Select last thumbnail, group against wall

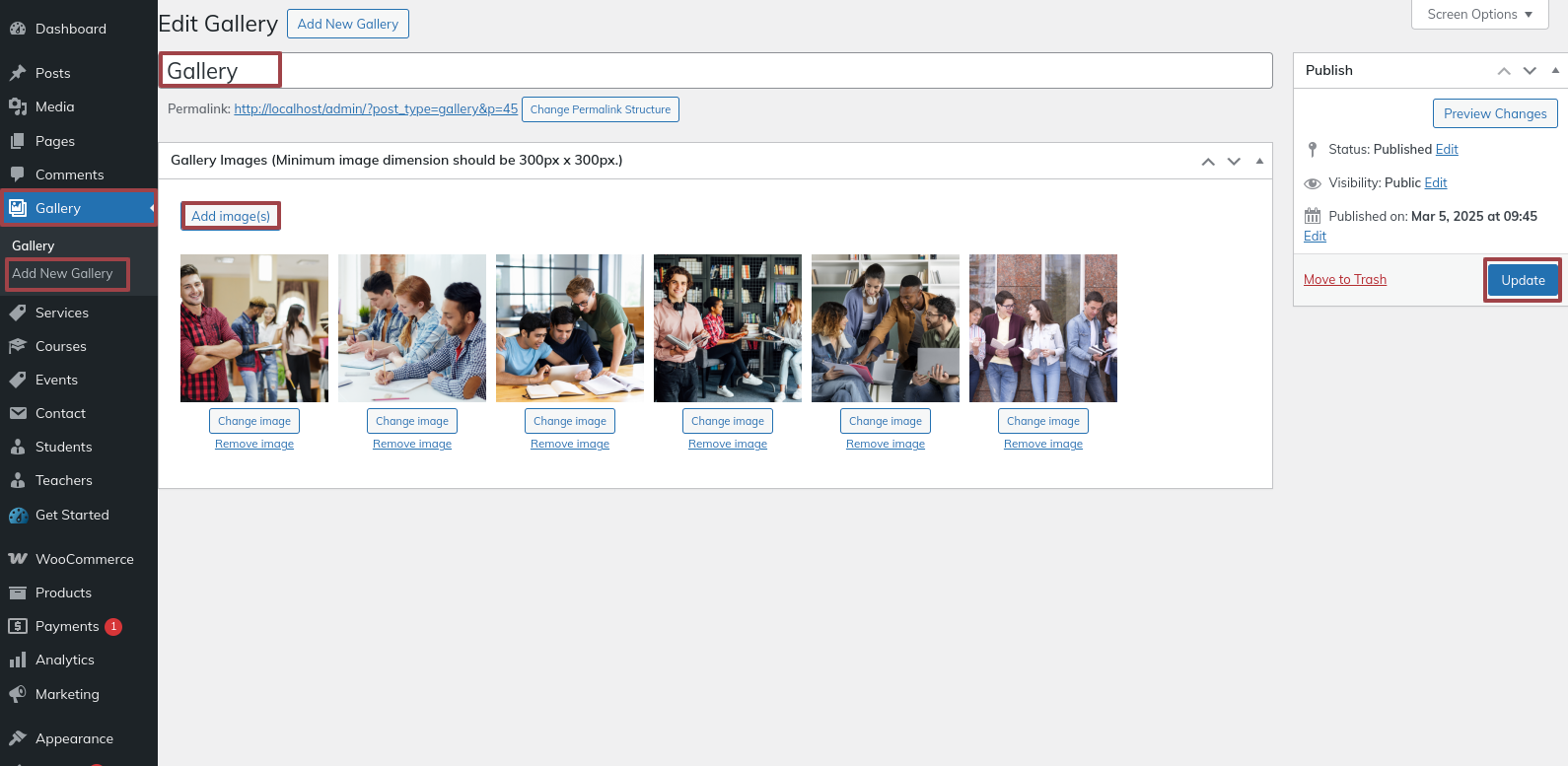(x=1043, y=328)
